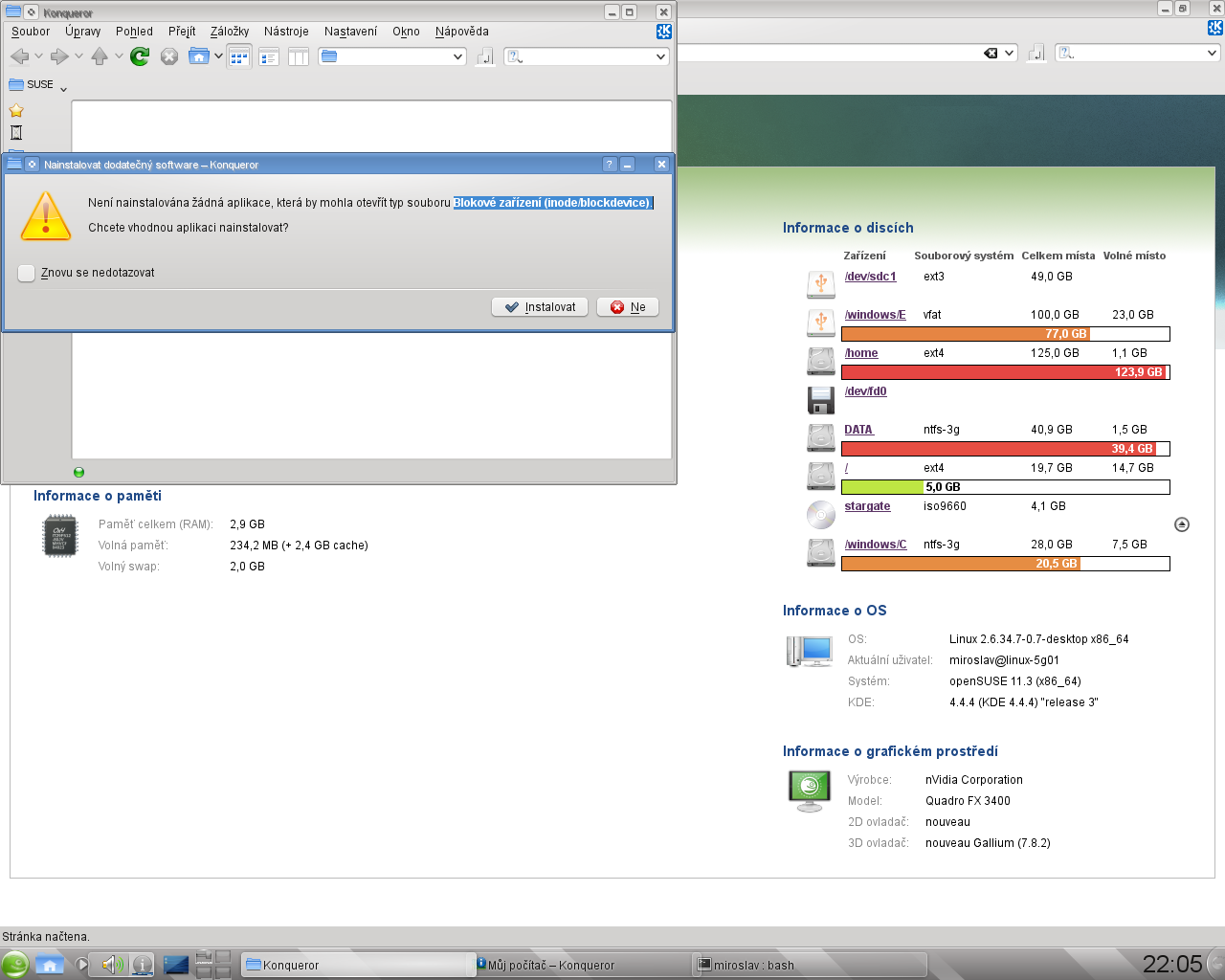The image size is (1225, 980).
Task: Click the KDE logo in front Konqueror menubar
Action: [x=663, y=32]
